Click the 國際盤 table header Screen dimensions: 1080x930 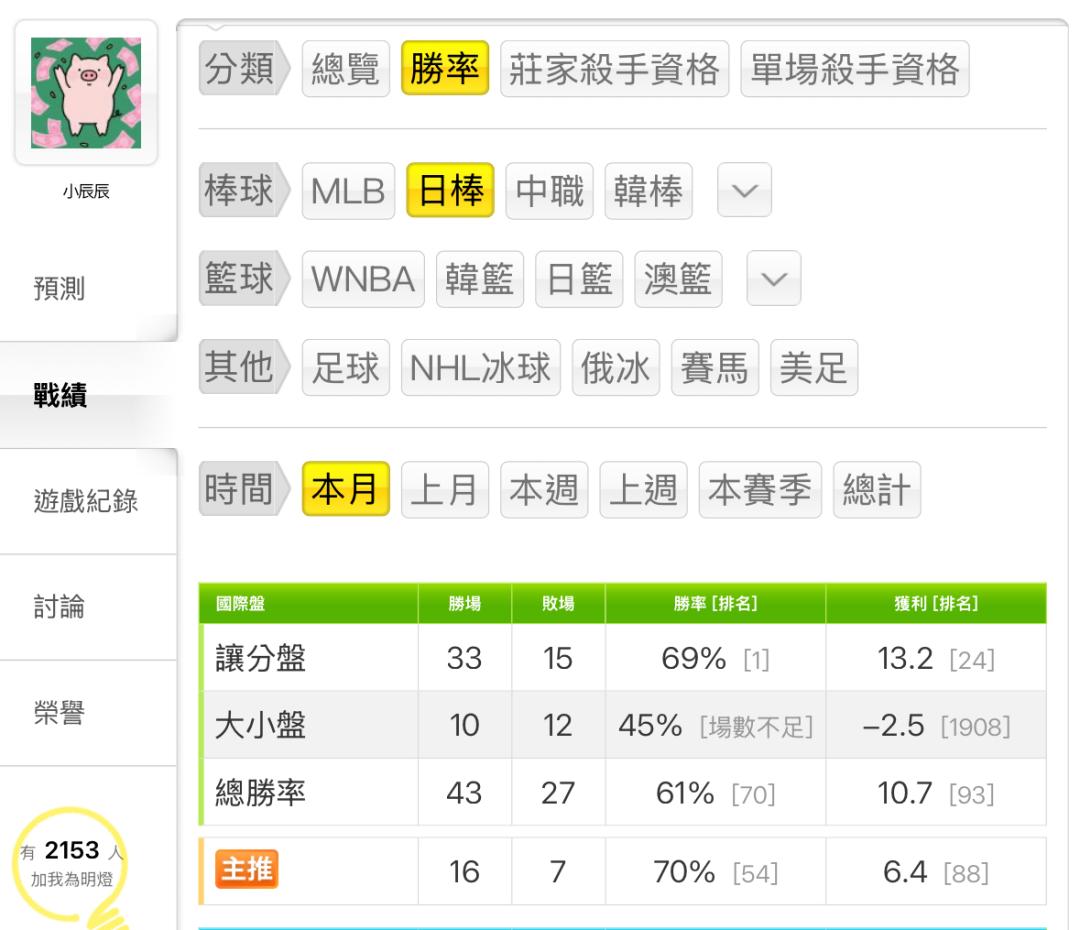pyautogui.click(x=240, y=604)
